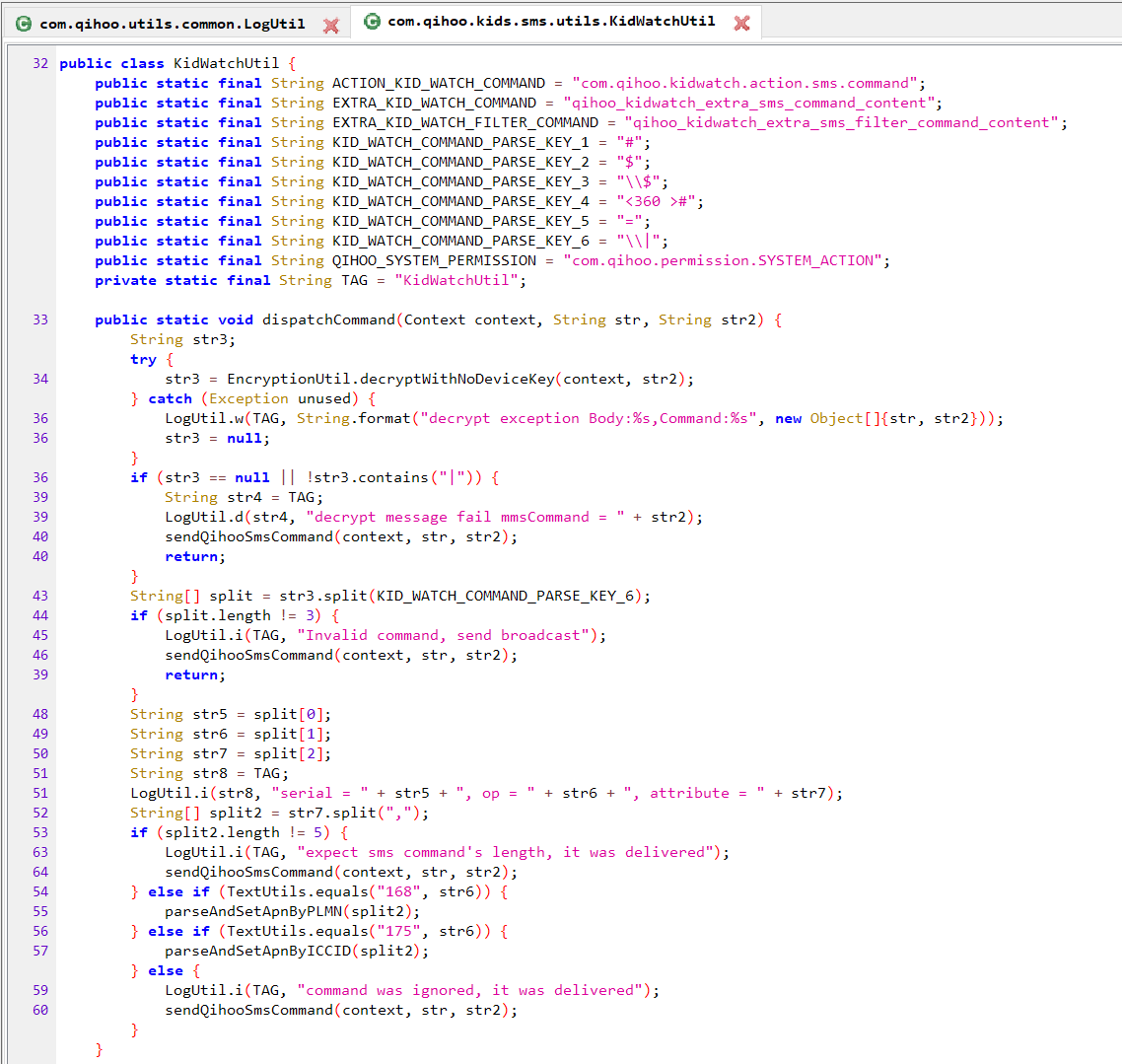This screenshot has width=1122, height=1064.
Task: Click ACTION_KID_WATCH_COMMAND constant name
Action: 439,83
